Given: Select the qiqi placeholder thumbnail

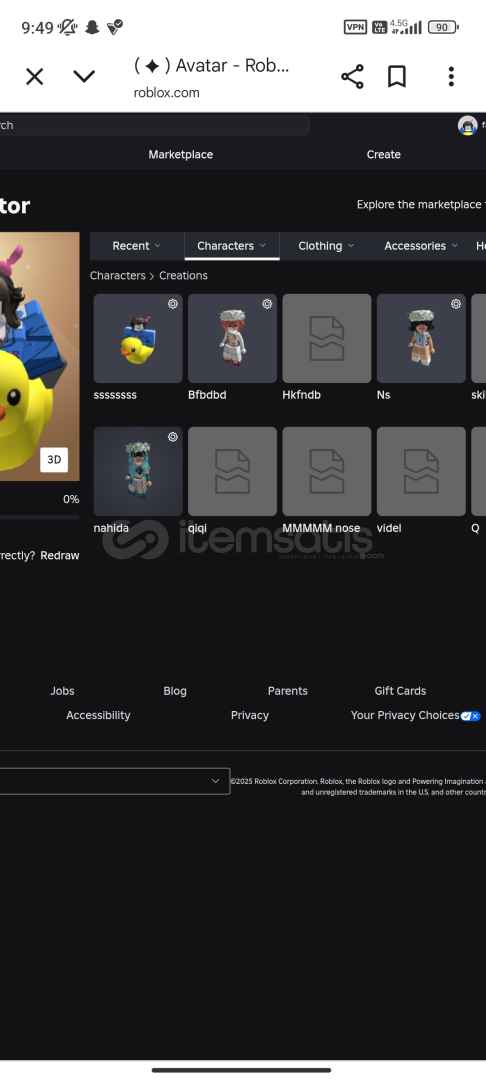Looking at the screenshot, I should 232,471.
